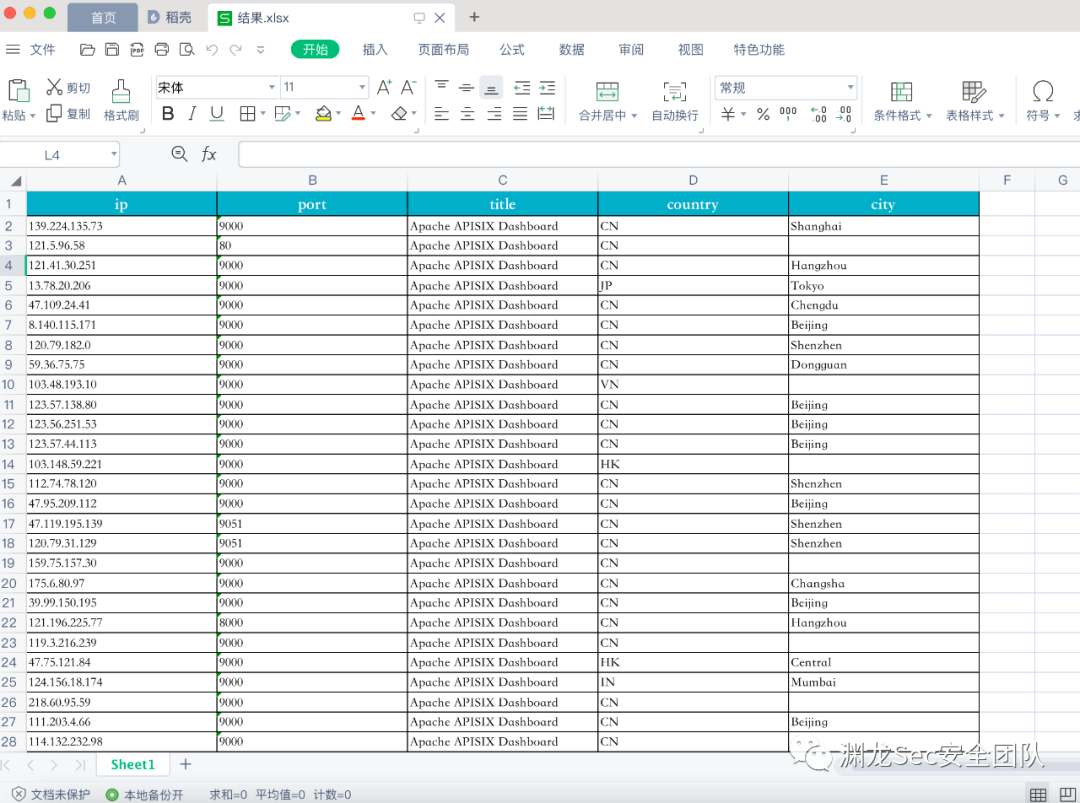Center text horizontally
The width and height of the screenshot is (1080, 803).
click(x=467, y=114)
